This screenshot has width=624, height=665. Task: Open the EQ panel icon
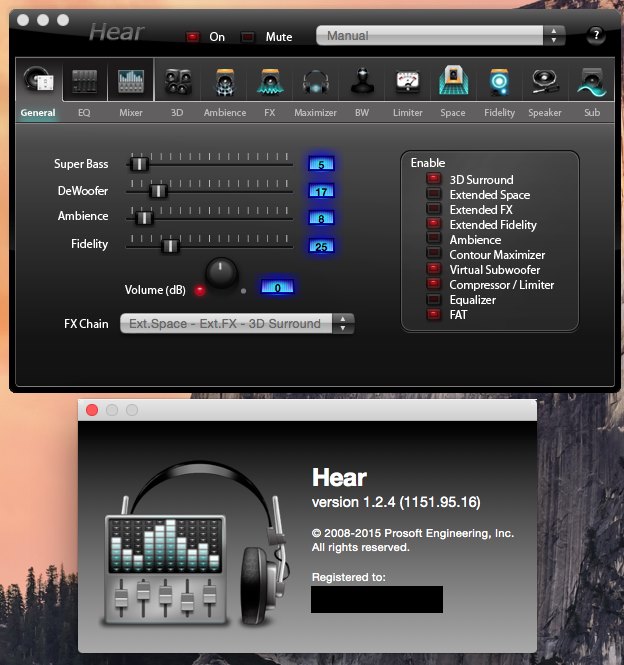coord(84,81)
